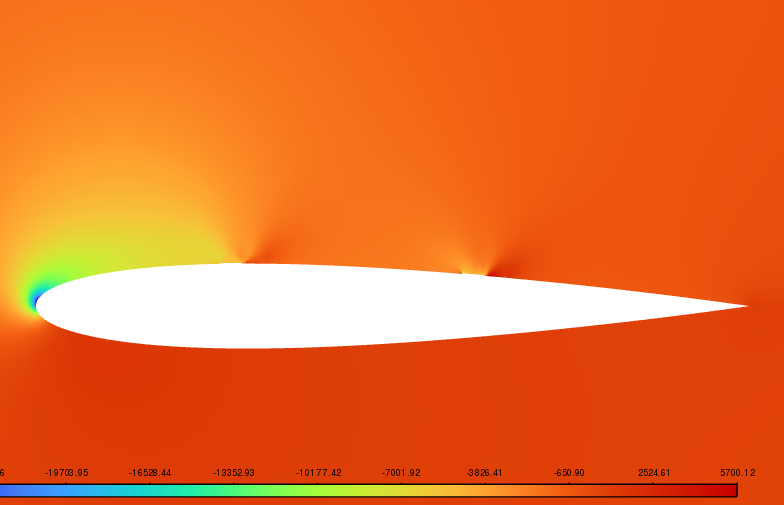
Task: Pick the airfoil's sharp trailing edge tip
Action: [747, 306]
